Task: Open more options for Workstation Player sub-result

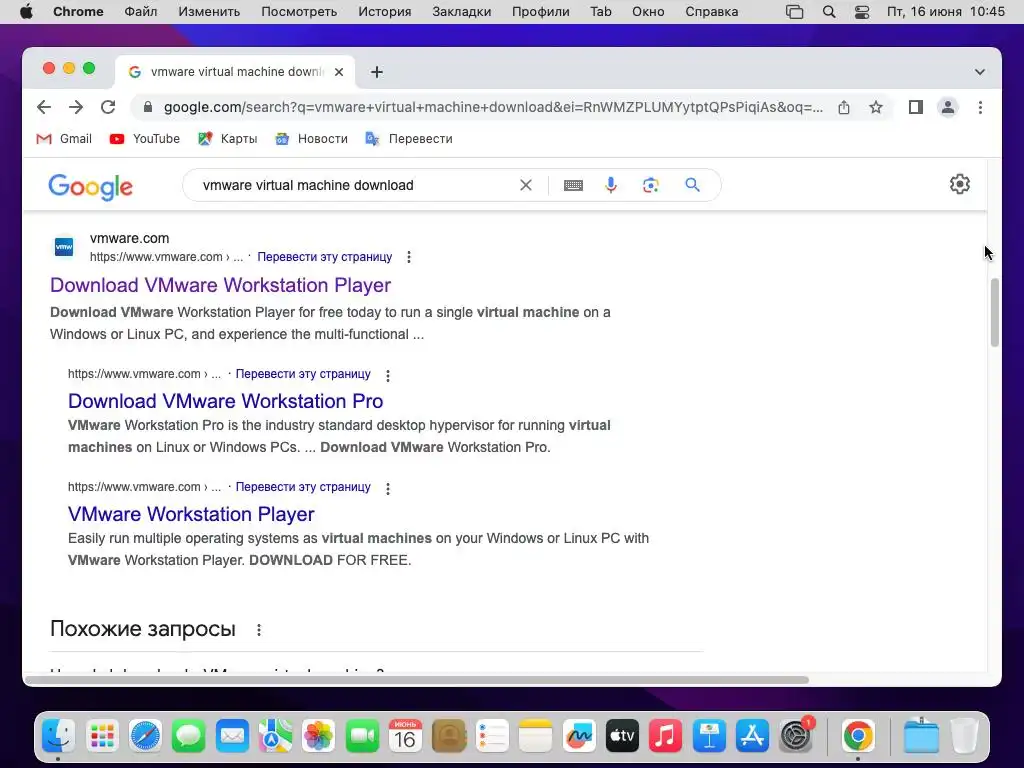Action: [388, 488]
